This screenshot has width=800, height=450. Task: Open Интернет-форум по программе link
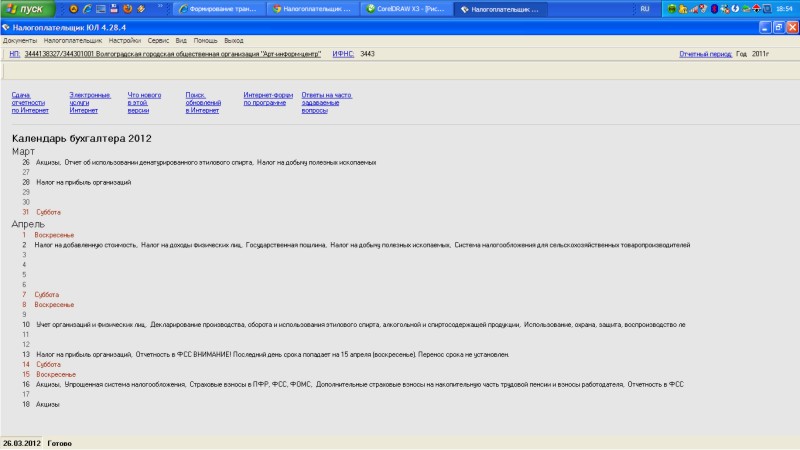coord(267,98)
